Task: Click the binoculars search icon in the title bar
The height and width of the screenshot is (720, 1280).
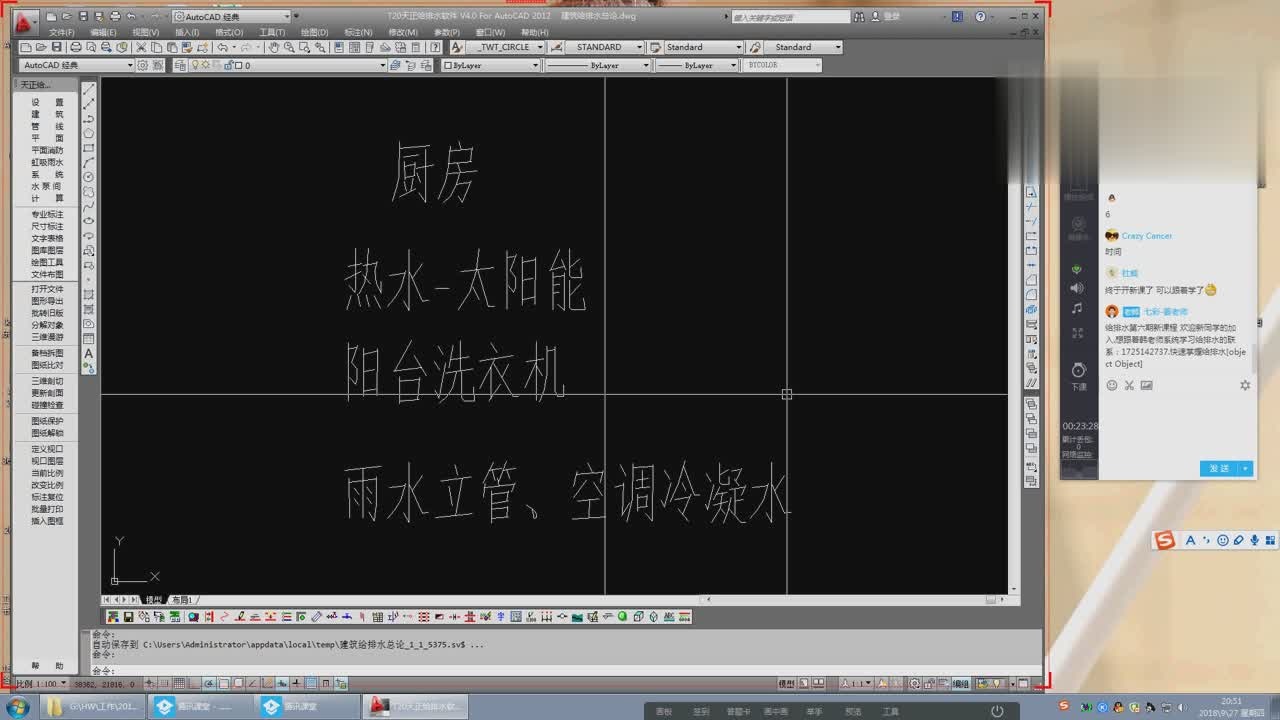Action: pos(860,16)
